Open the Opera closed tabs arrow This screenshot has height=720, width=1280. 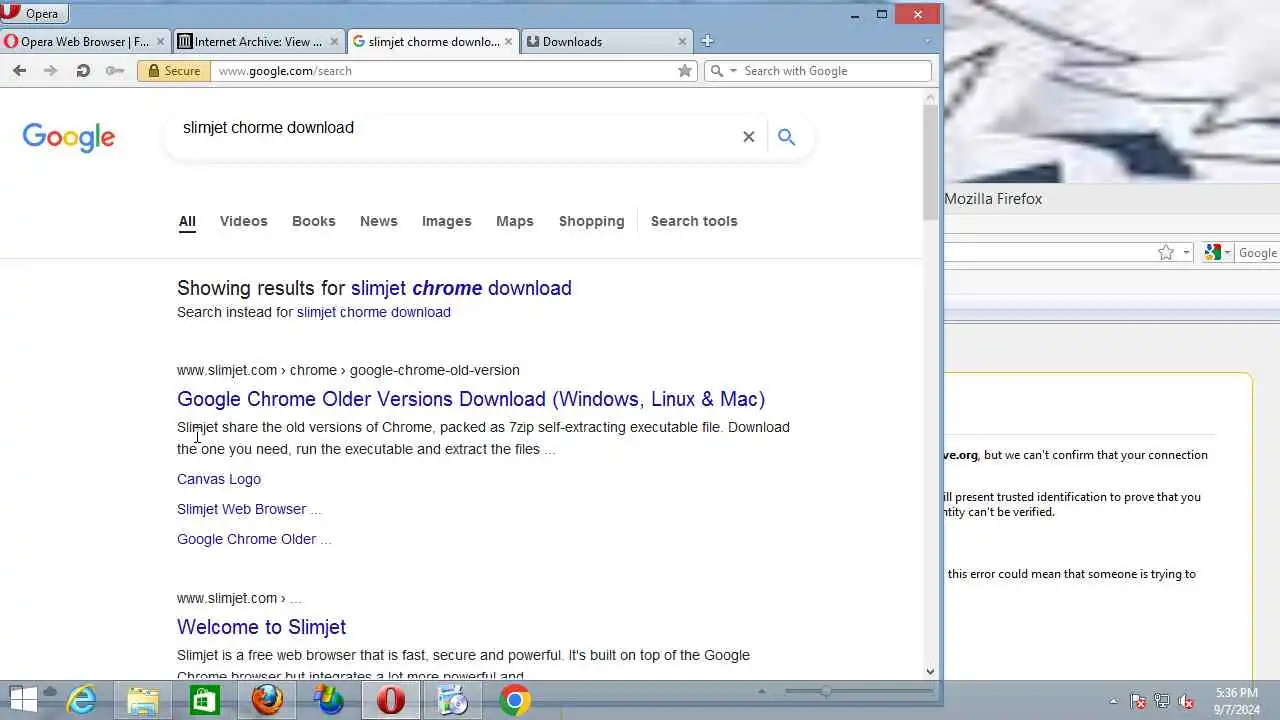pyautogui.click(x=928, y=41)
